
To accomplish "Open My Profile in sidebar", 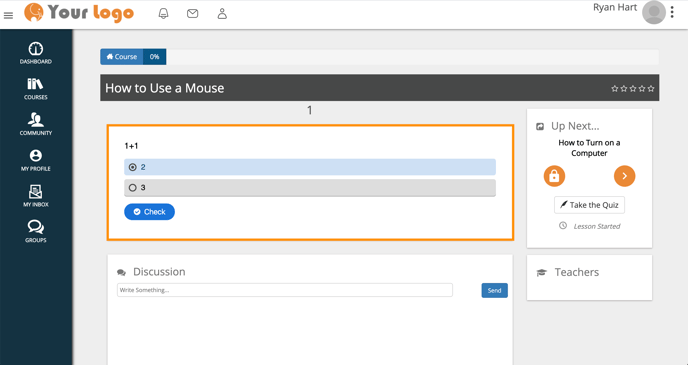I will coord(36,161).
